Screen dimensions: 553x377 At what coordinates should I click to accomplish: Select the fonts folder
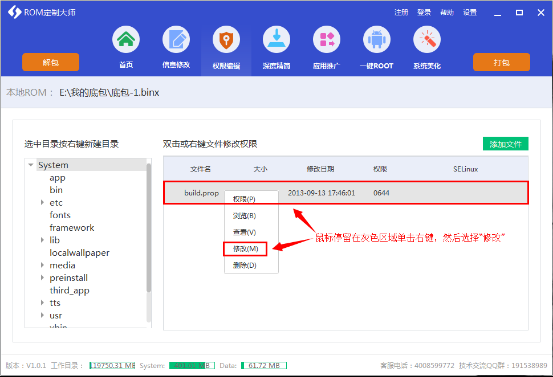tap(60, 215)
